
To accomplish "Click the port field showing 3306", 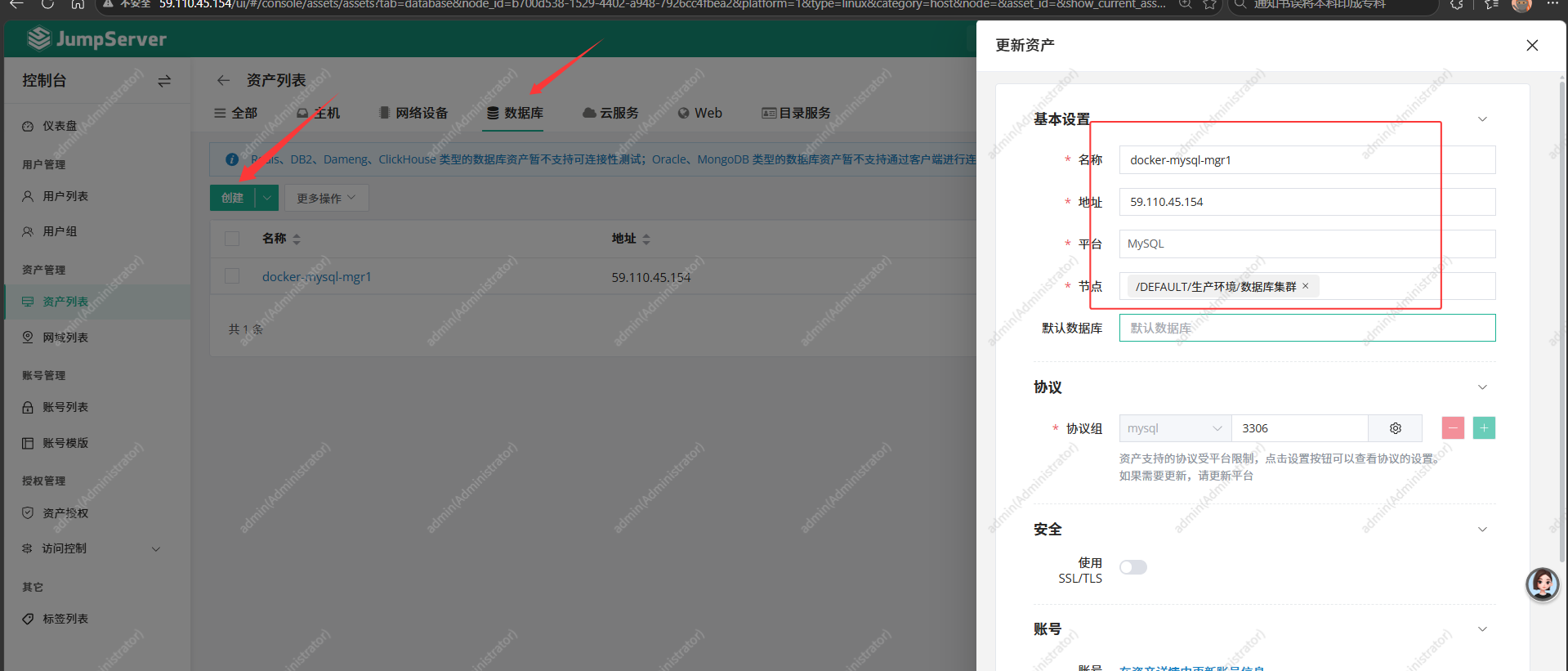I will [x=1300, y=428].
